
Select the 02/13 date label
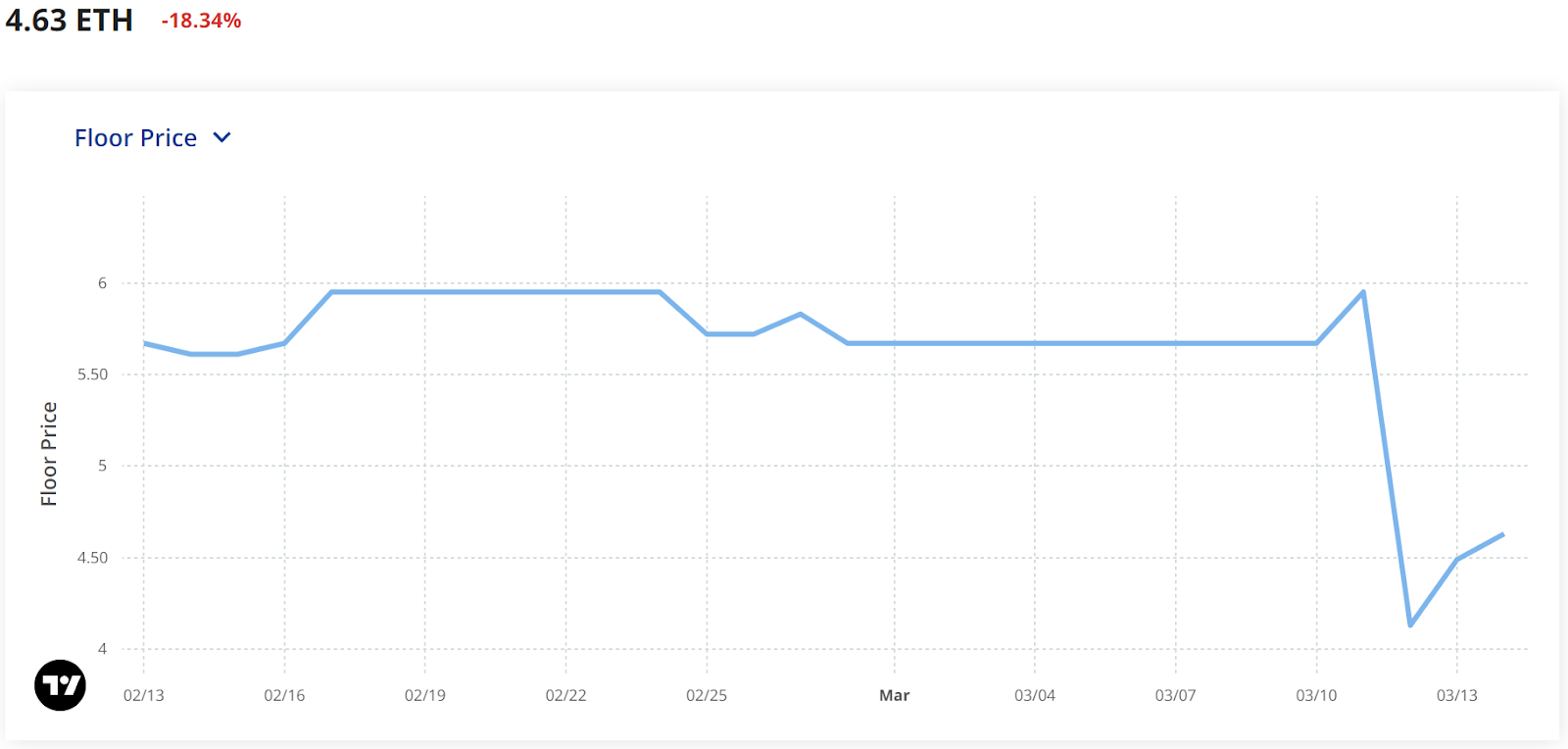pos(143,695)
